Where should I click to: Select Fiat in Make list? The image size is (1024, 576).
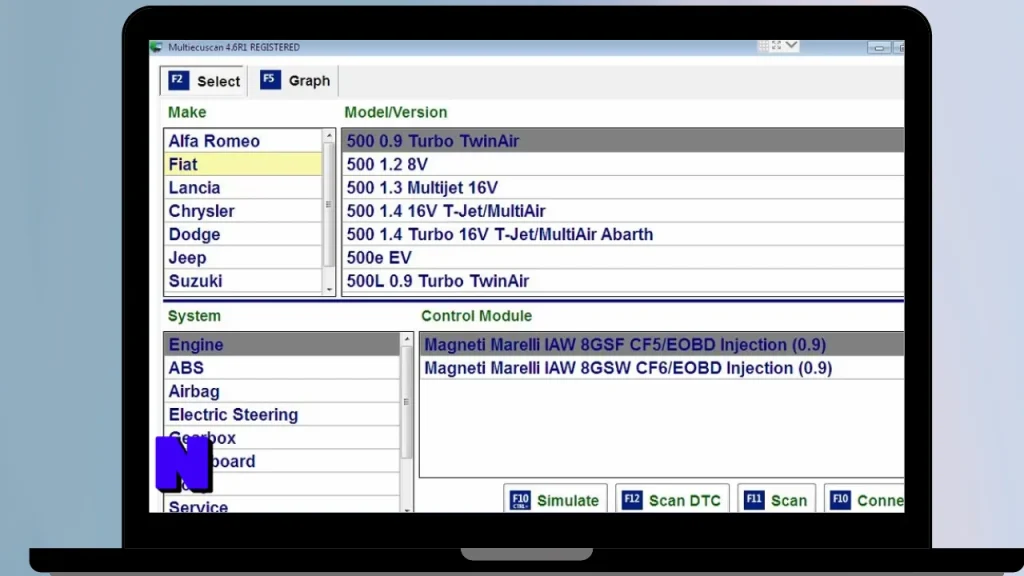point(243,165)
